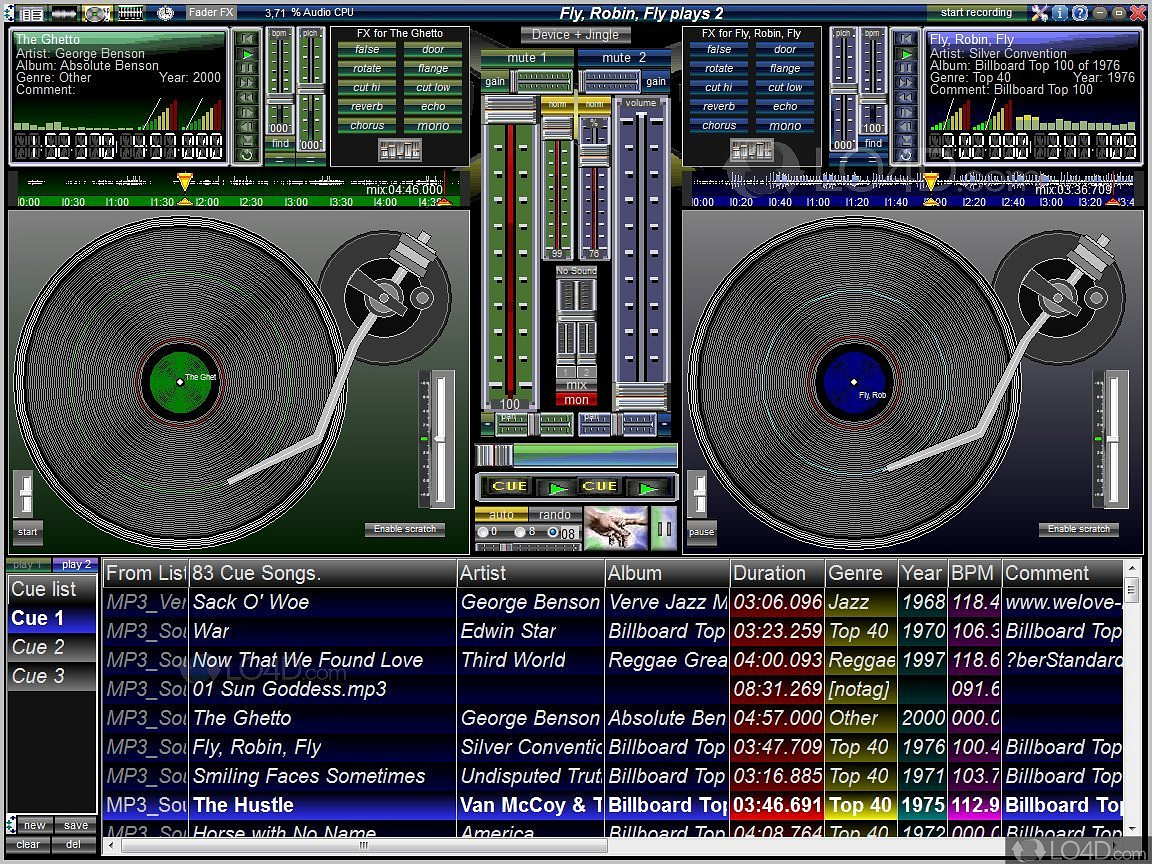The height and width of the screenshot is (864, 1152).
Task: Open the equalizer icon under FX for The Ghetto
Action: pyautogui.click(x=399, y=150)
